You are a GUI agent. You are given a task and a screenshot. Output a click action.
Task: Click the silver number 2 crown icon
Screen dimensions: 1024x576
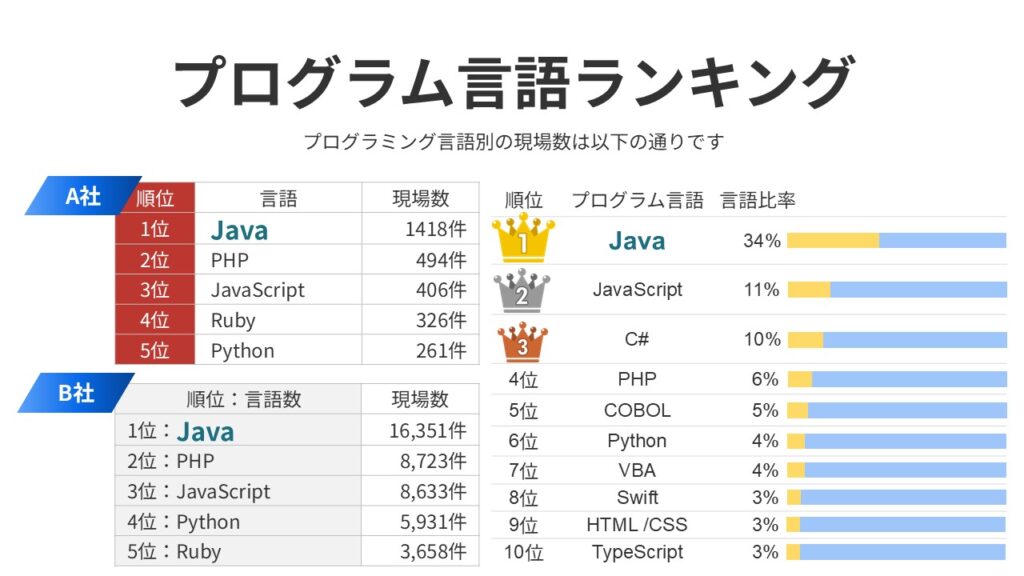point(522,290)
